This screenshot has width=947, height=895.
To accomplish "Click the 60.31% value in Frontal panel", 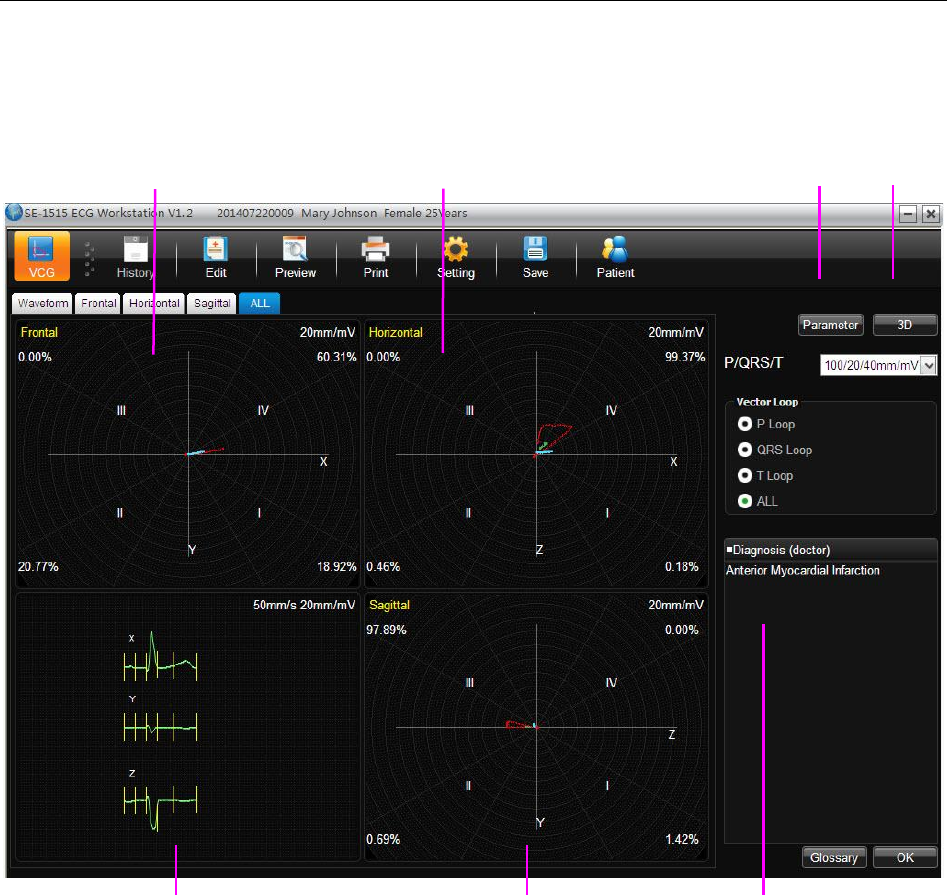I will [336, 357].
